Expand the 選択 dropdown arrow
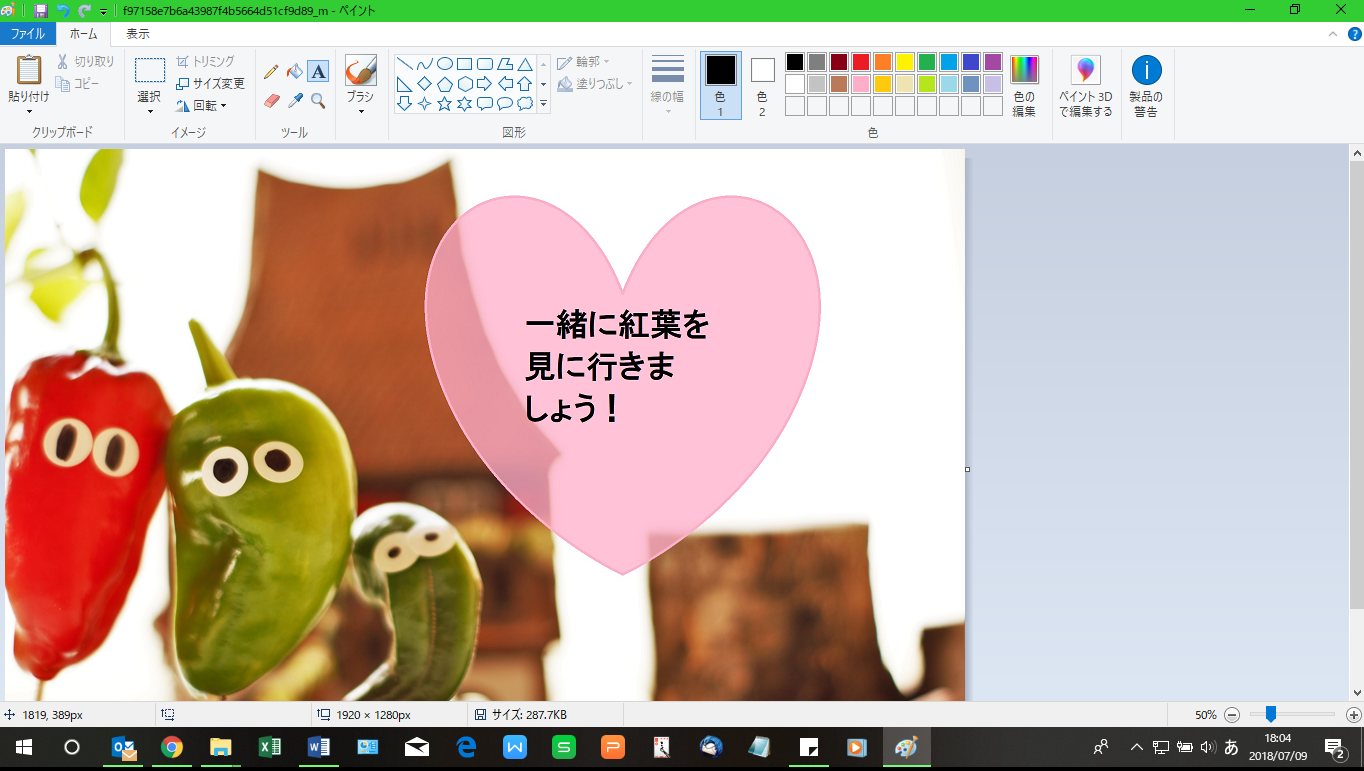Screen dimensions: 1364x771 click(150, 112)
